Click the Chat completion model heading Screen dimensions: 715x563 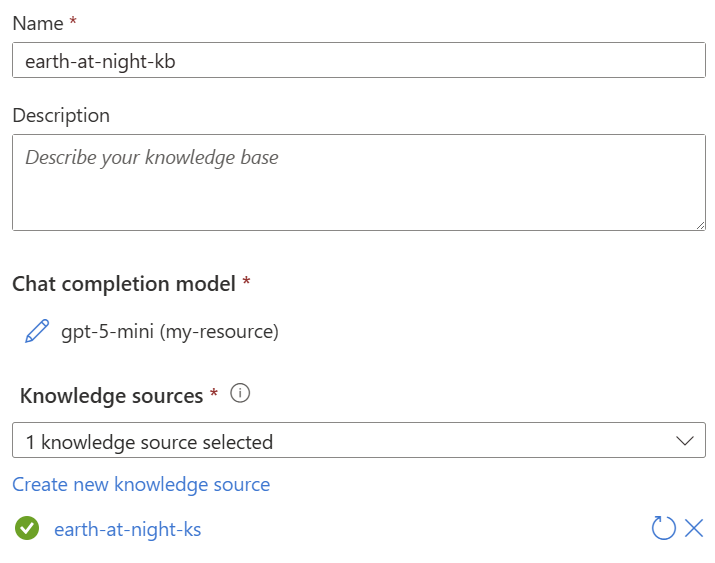(x=124, y=284)
